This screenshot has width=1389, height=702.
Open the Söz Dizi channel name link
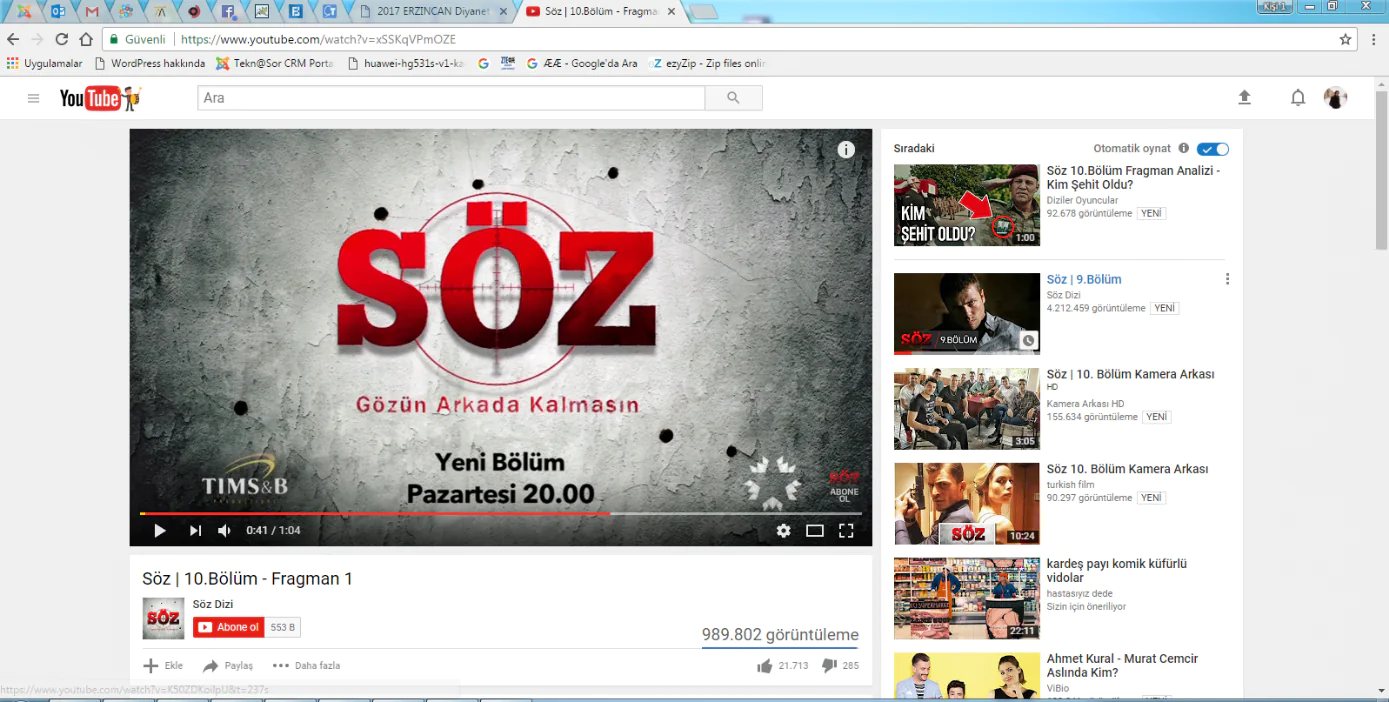(213, 603)
